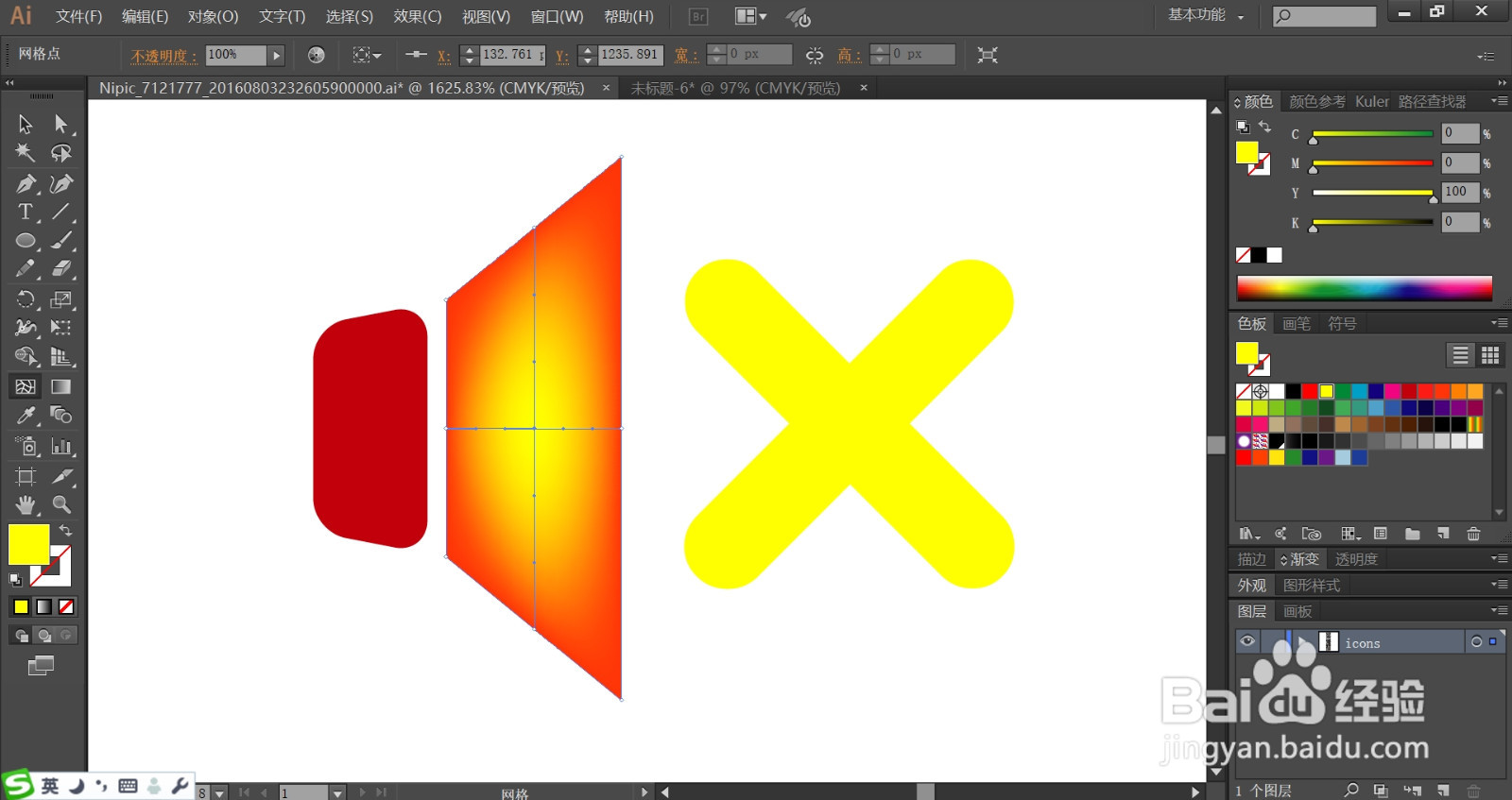1512x800 pixels.
Task: Select the Lasso tool
Action: coord(61,153)
